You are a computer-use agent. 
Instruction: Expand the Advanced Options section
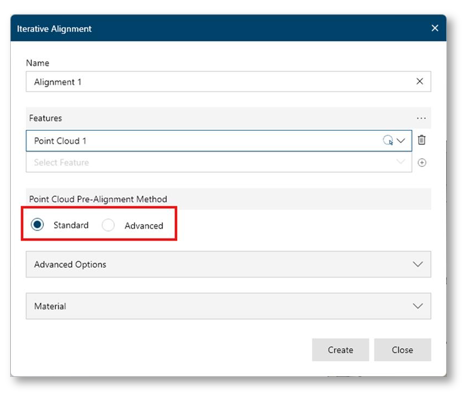(x=228, y=264)
